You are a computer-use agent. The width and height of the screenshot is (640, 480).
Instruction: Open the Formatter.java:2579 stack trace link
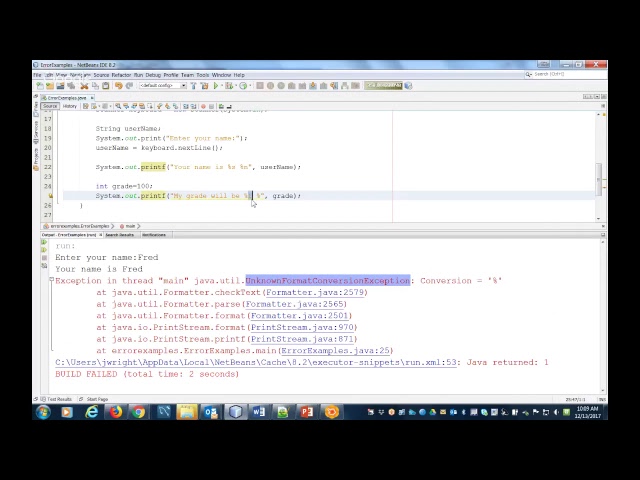point(315,293)
